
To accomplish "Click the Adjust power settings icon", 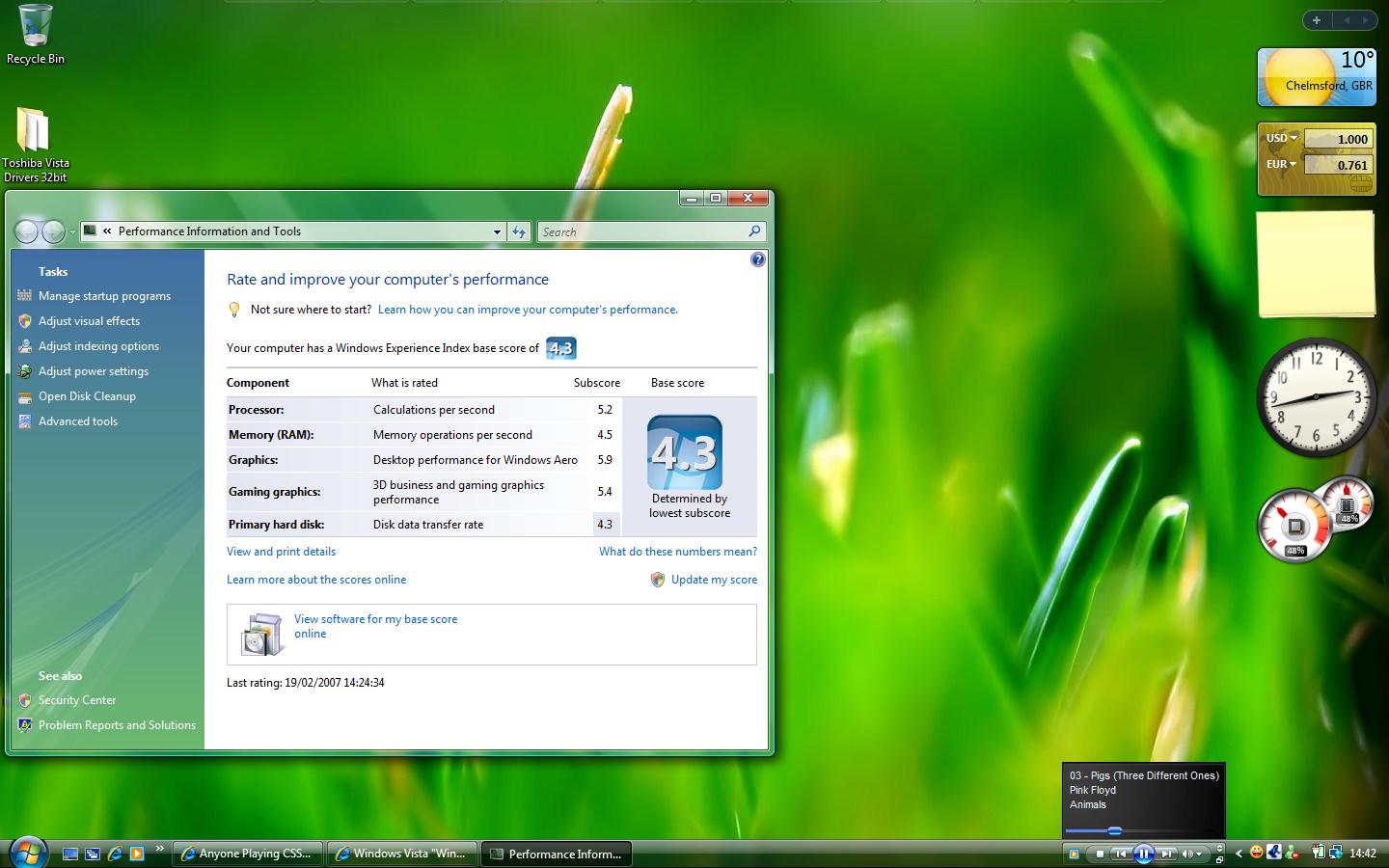I will (25, 371).
